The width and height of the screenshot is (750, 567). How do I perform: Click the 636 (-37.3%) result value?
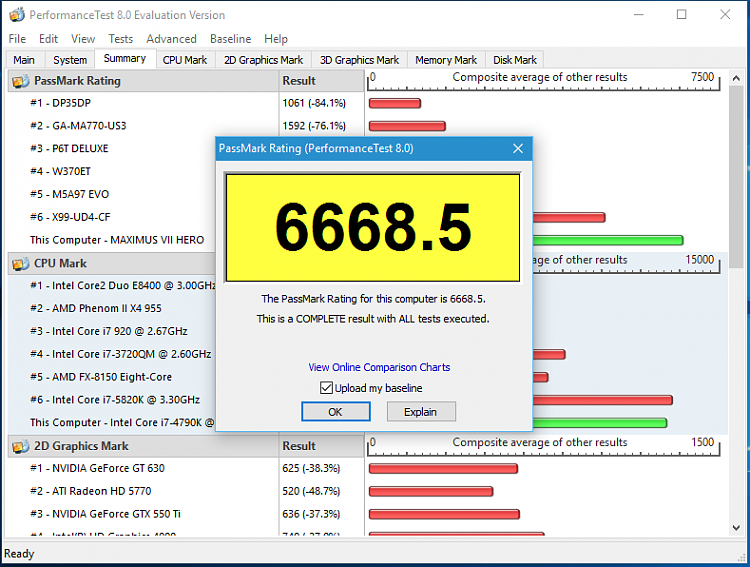(311, 514)
